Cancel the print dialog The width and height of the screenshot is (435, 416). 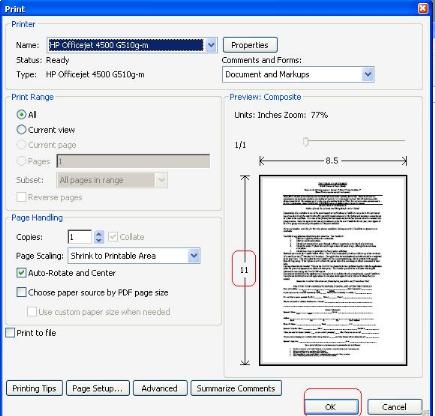click(x=395, y=407)
